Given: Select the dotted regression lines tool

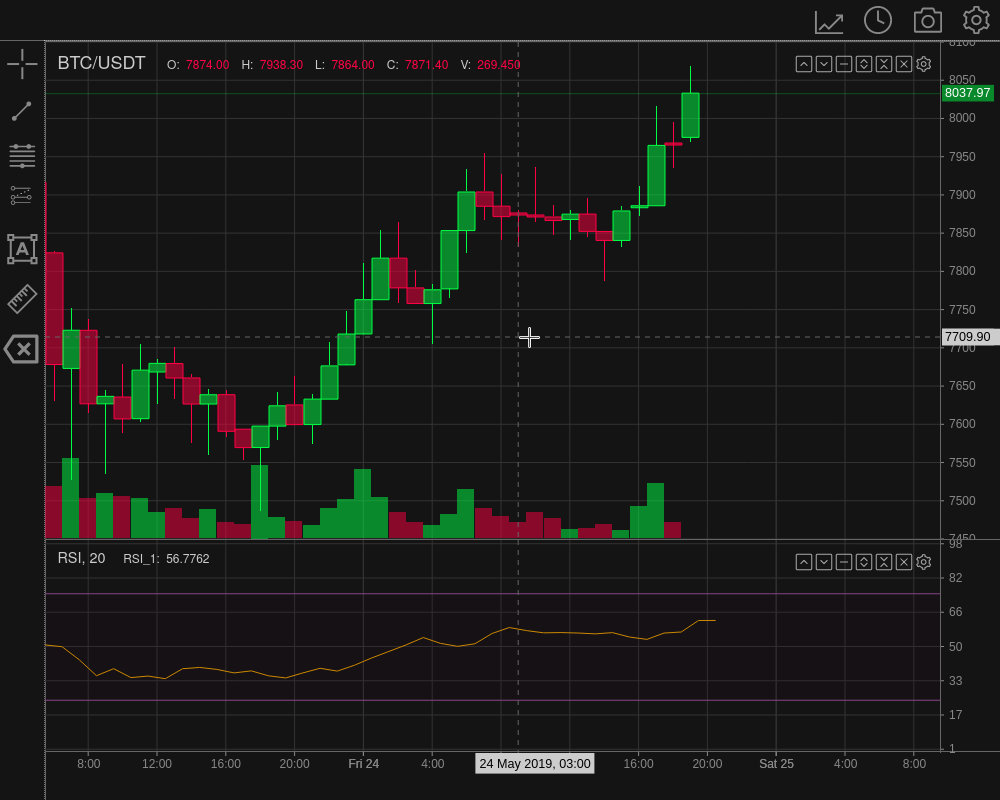Looking at the screenshot, I should point(21,195).
